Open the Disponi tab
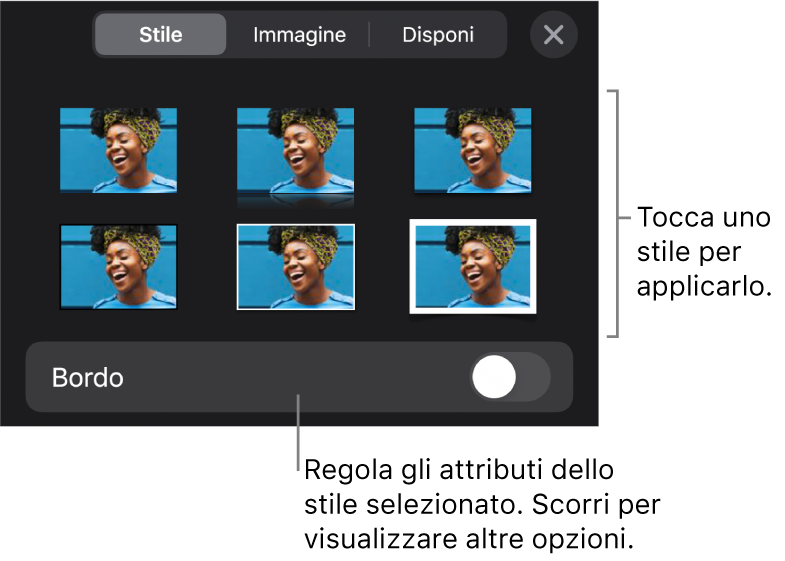Viewport: 785px width, 561px height. 438,35
